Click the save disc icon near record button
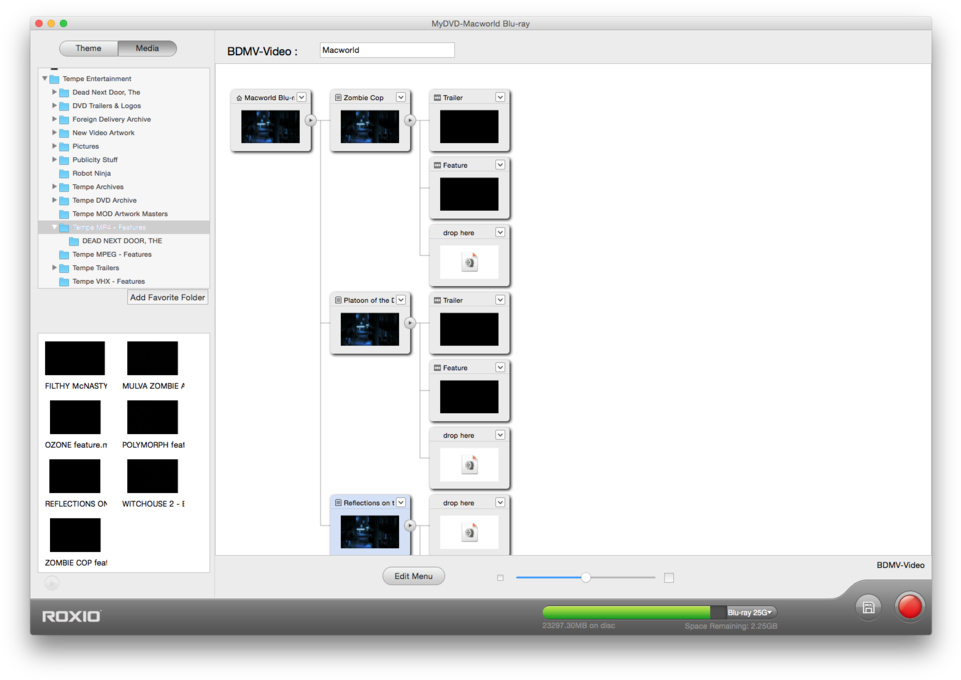Screen dimensions: 961x680 pos(866,606)
